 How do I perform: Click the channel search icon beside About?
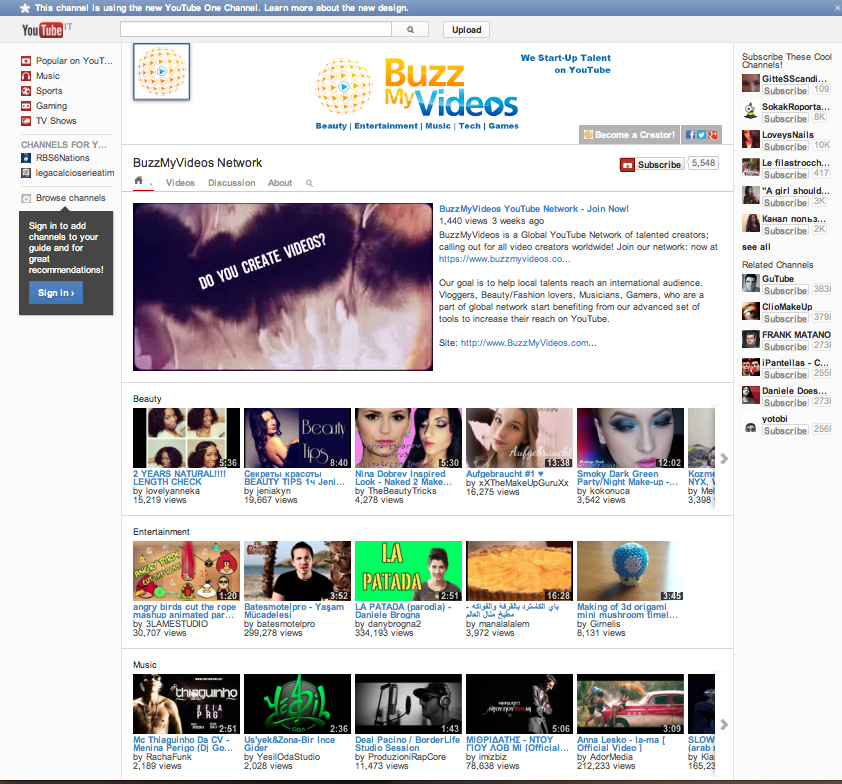click(309, 183)
